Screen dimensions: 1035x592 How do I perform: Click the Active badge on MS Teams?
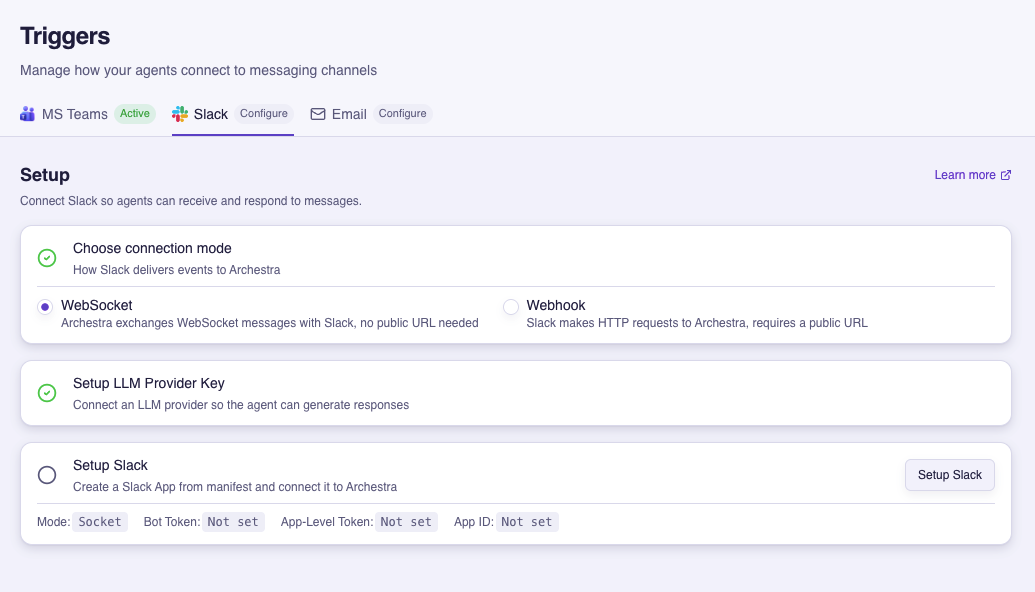click(x=135, y=113)
